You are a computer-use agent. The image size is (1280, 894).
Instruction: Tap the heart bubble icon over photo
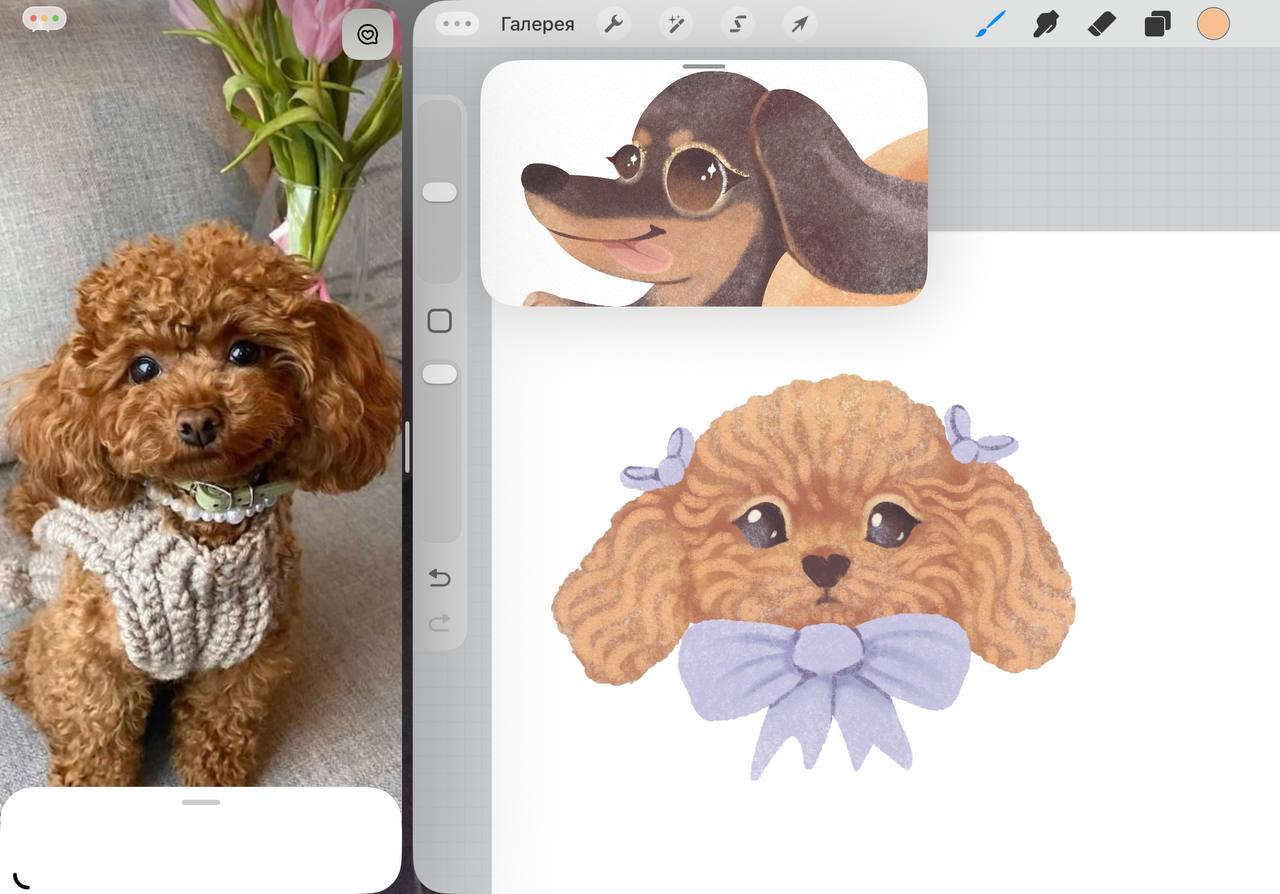pos(367,35)
